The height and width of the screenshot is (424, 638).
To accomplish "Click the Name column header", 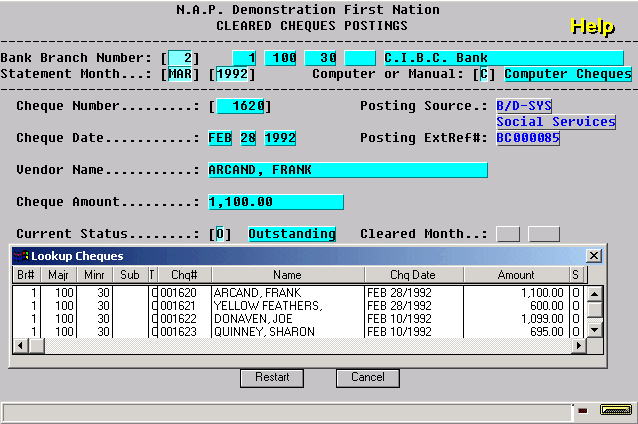I will pos(288,275).
